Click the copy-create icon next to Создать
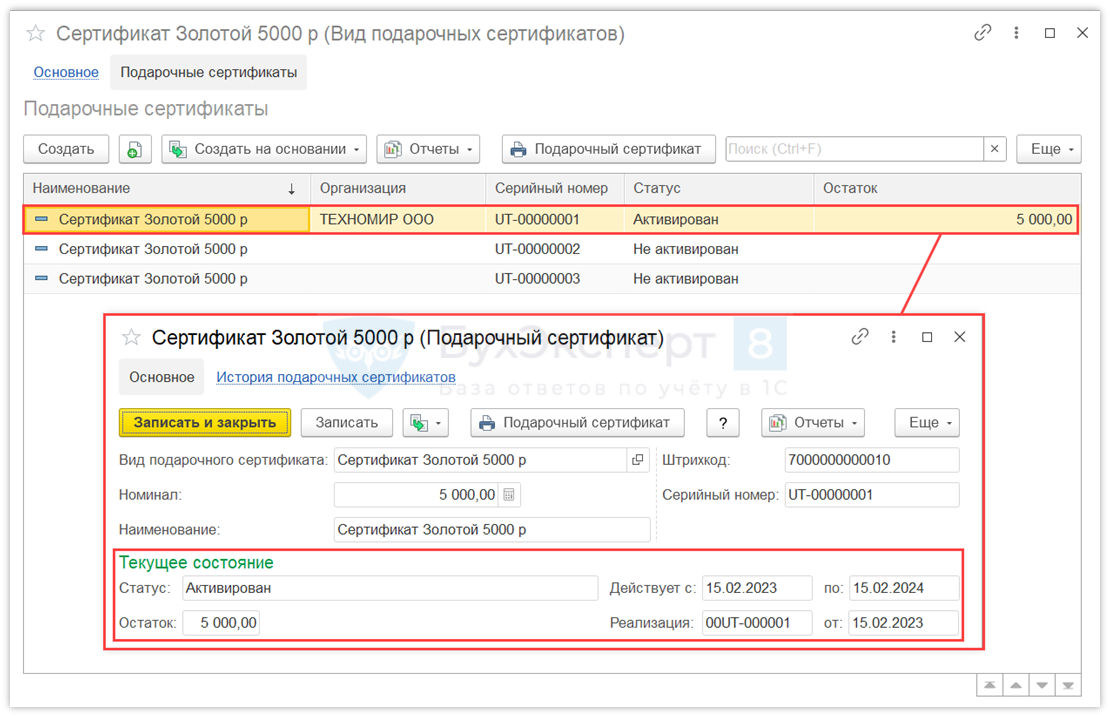1110x717 pixels. click(135, 149)
